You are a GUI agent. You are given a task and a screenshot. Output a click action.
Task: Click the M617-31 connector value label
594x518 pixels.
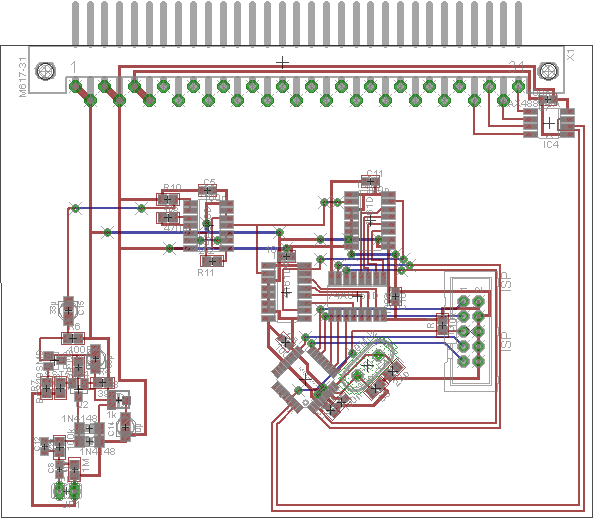tap(23, 77)
